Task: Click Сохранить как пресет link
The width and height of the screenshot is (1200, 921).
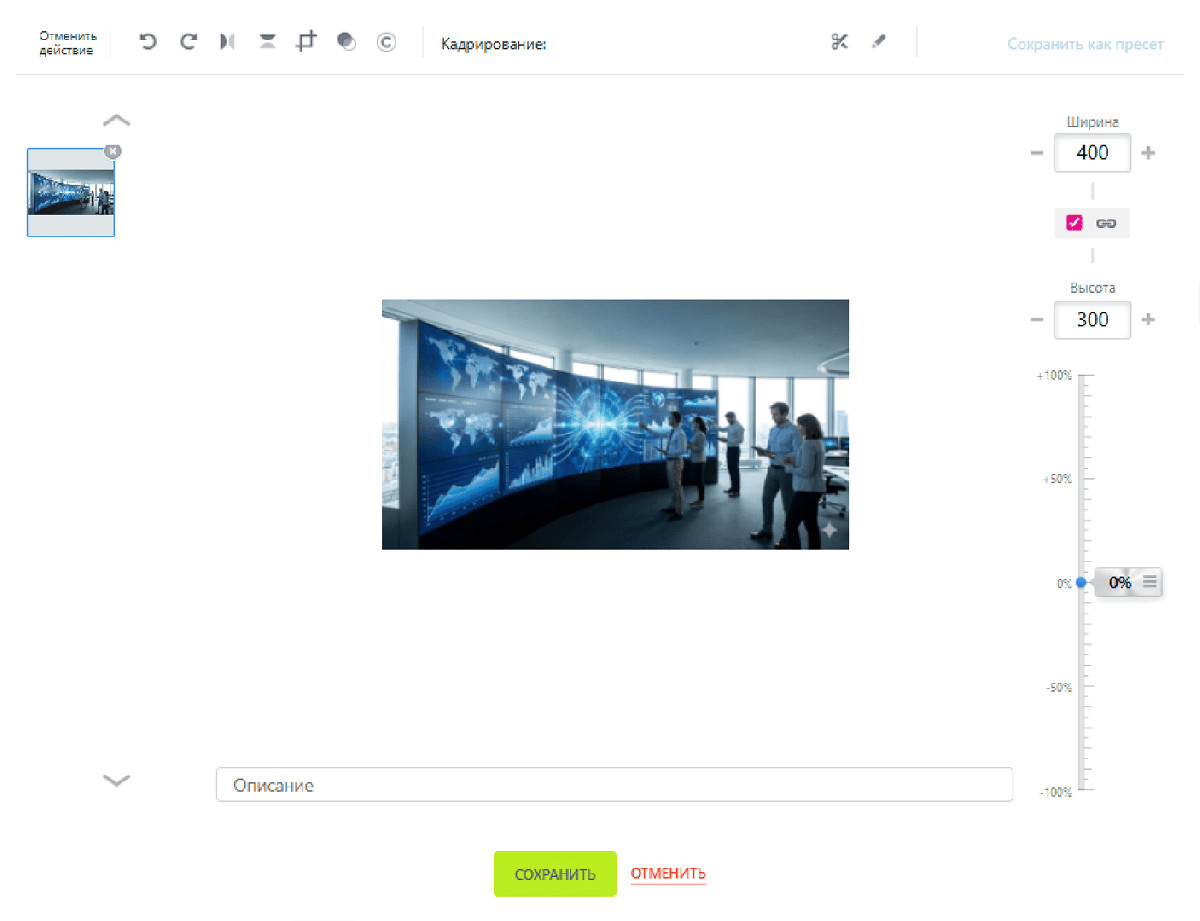Action: coord(1085,44)
